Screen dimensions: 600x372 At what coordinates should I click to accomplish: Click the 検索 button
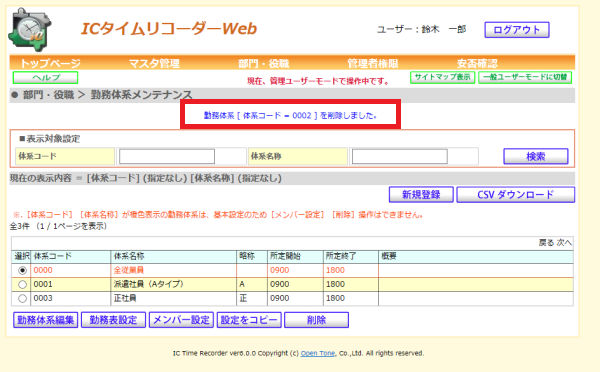pyautogui.click(x=536, y=157)
